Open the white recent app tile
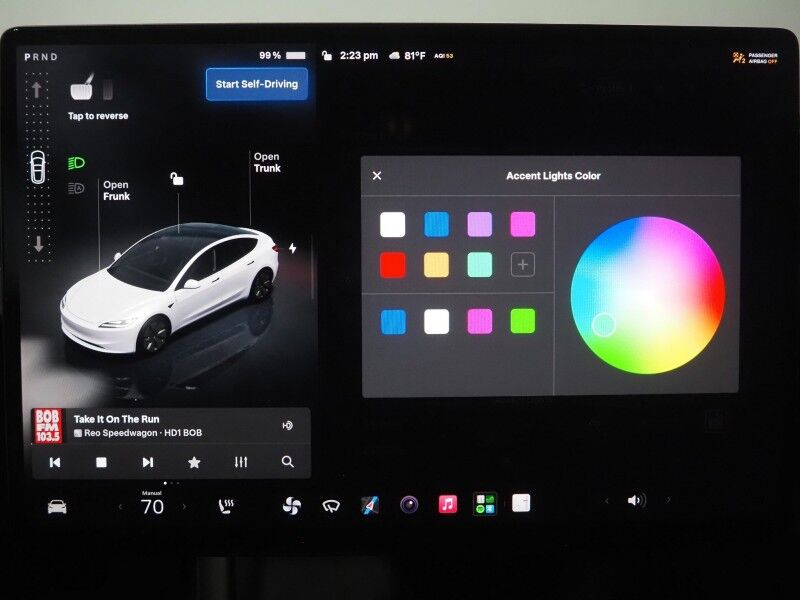The image size is (800, 600). click(x=521, y=503)
